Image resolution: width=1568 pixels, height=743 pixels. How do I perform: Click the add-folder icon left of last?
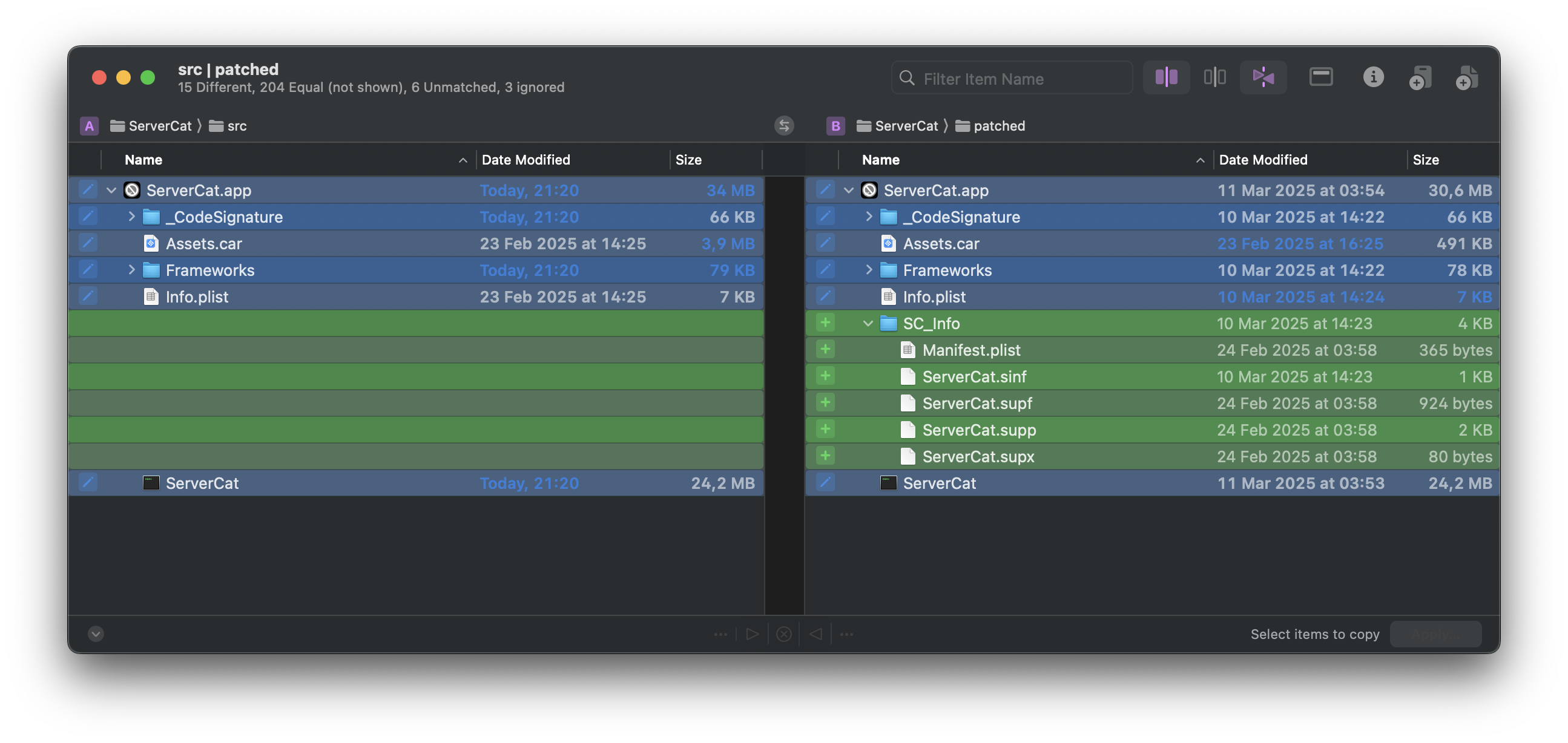[1420, 78]
